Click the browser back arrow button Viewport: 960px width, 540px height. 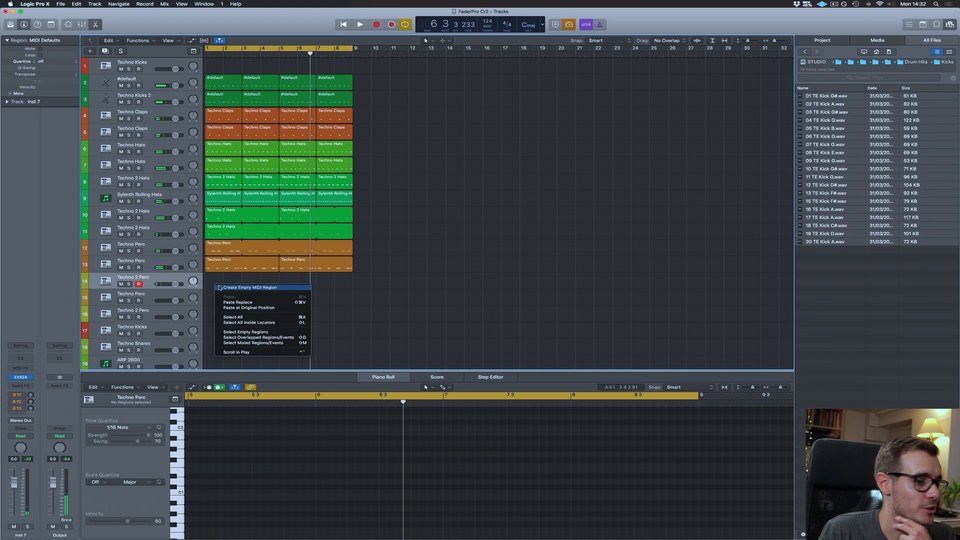805,52
